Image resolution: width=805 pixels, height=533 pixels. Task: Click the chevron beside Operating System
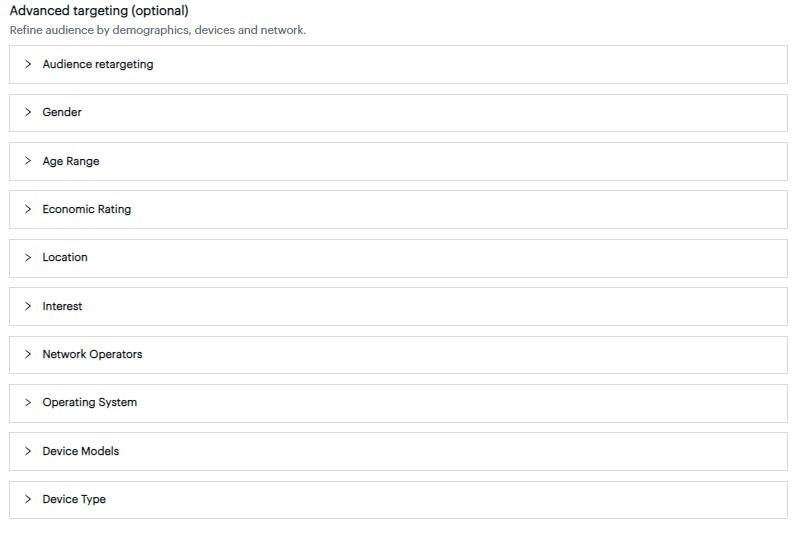pyautogui.click(x=28, y=402)
